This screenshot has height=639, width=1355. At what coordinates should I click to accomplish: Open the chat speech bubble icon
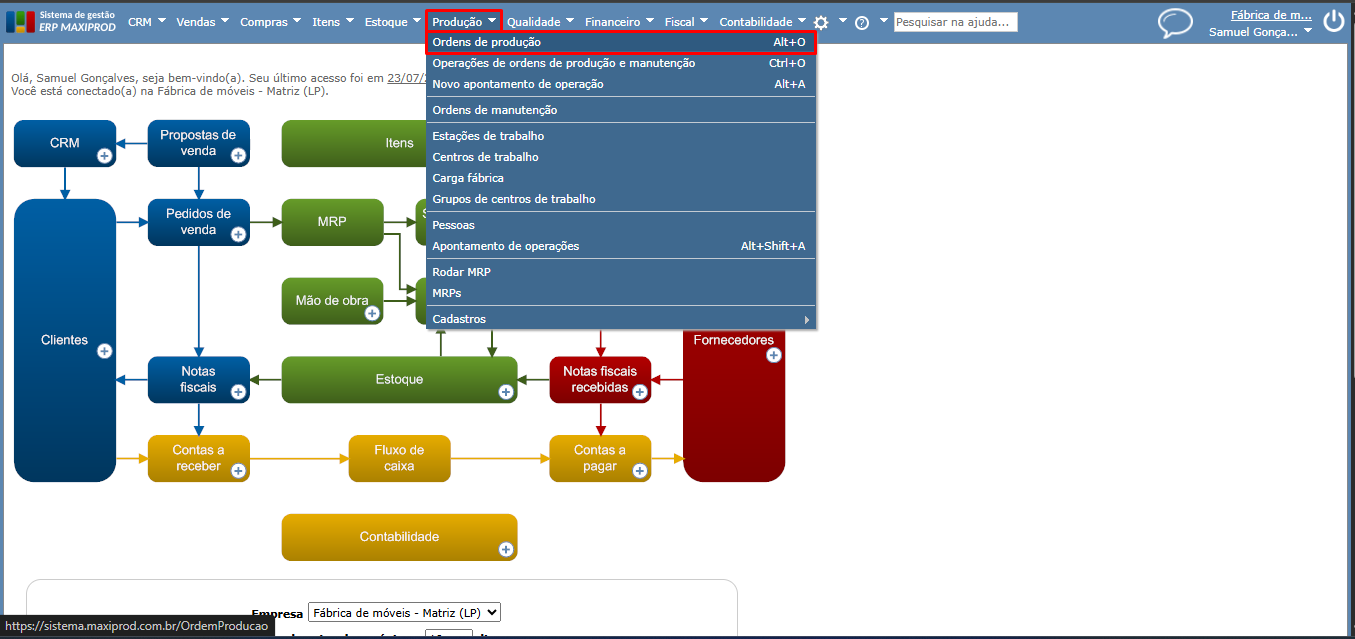(1175, 22)
